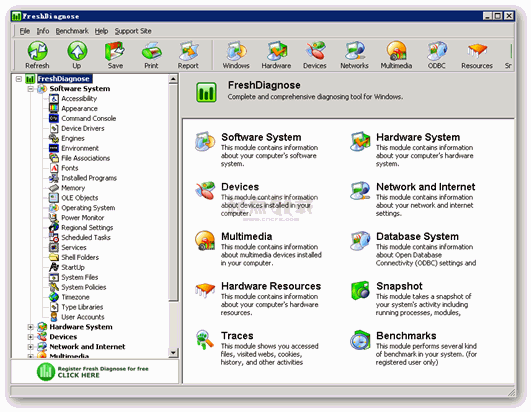The image size is (531, 412).
Task: Select Power Monitor in the tree
Action: 82,218
